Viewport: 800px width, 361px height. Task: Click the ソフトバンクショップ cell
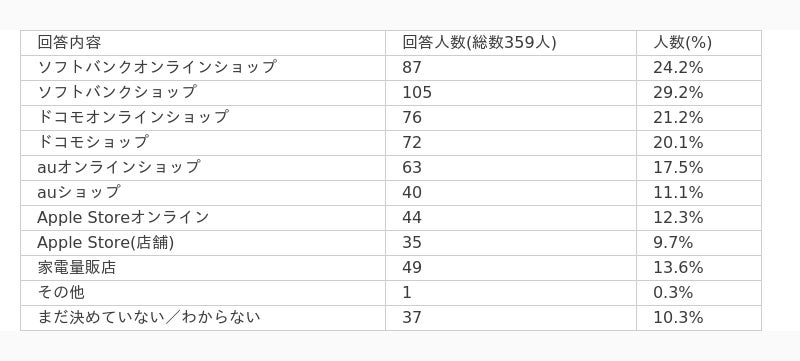coord(203,93)
